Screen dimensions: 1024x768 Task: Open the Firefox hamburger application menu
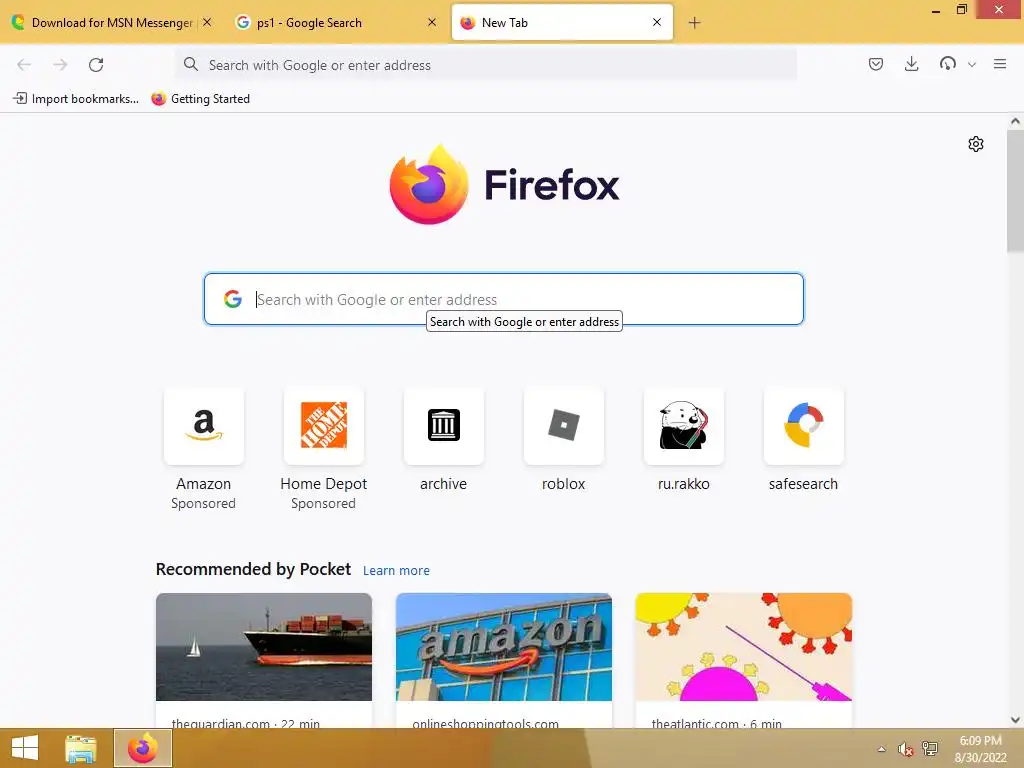pos(1000,64)
